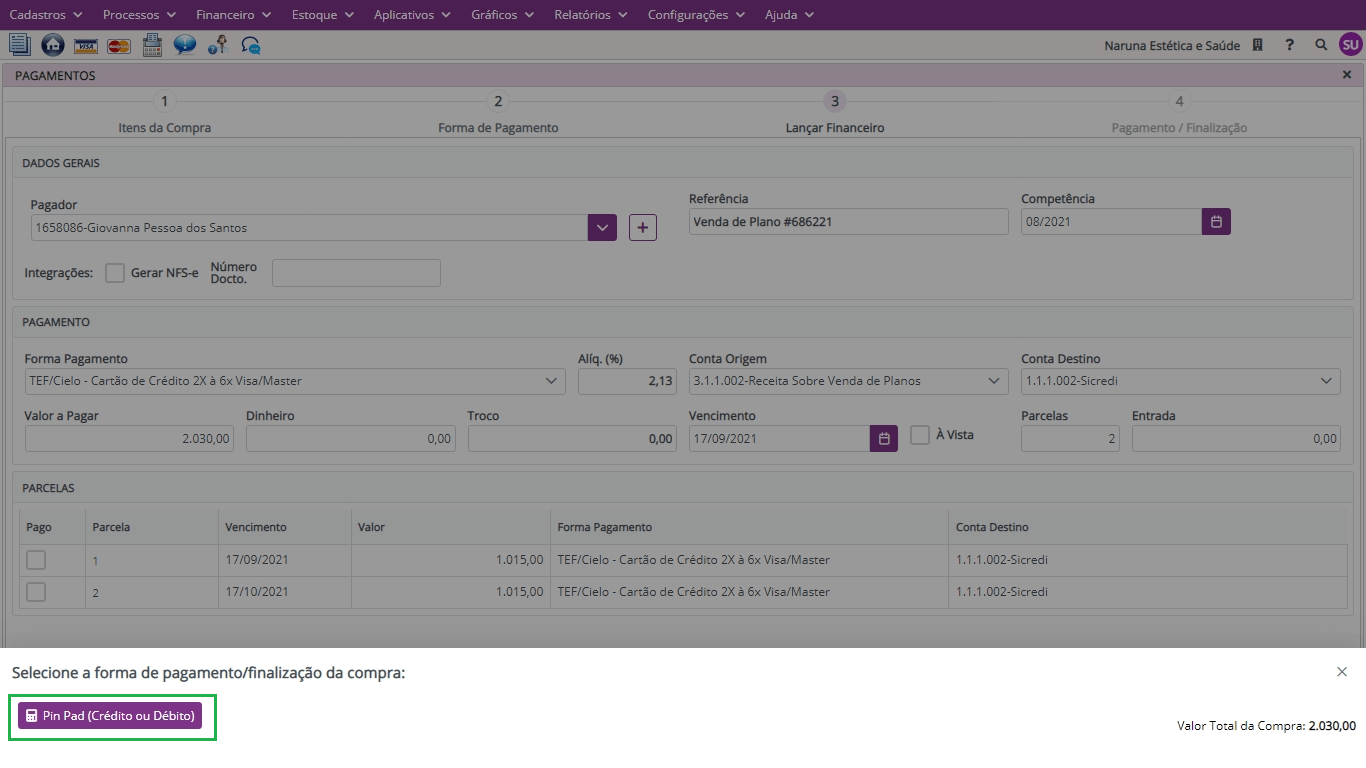Click the plus button beside Pagador
Viewport: 1366px width, 768px height.
click(x=642, y=228)
